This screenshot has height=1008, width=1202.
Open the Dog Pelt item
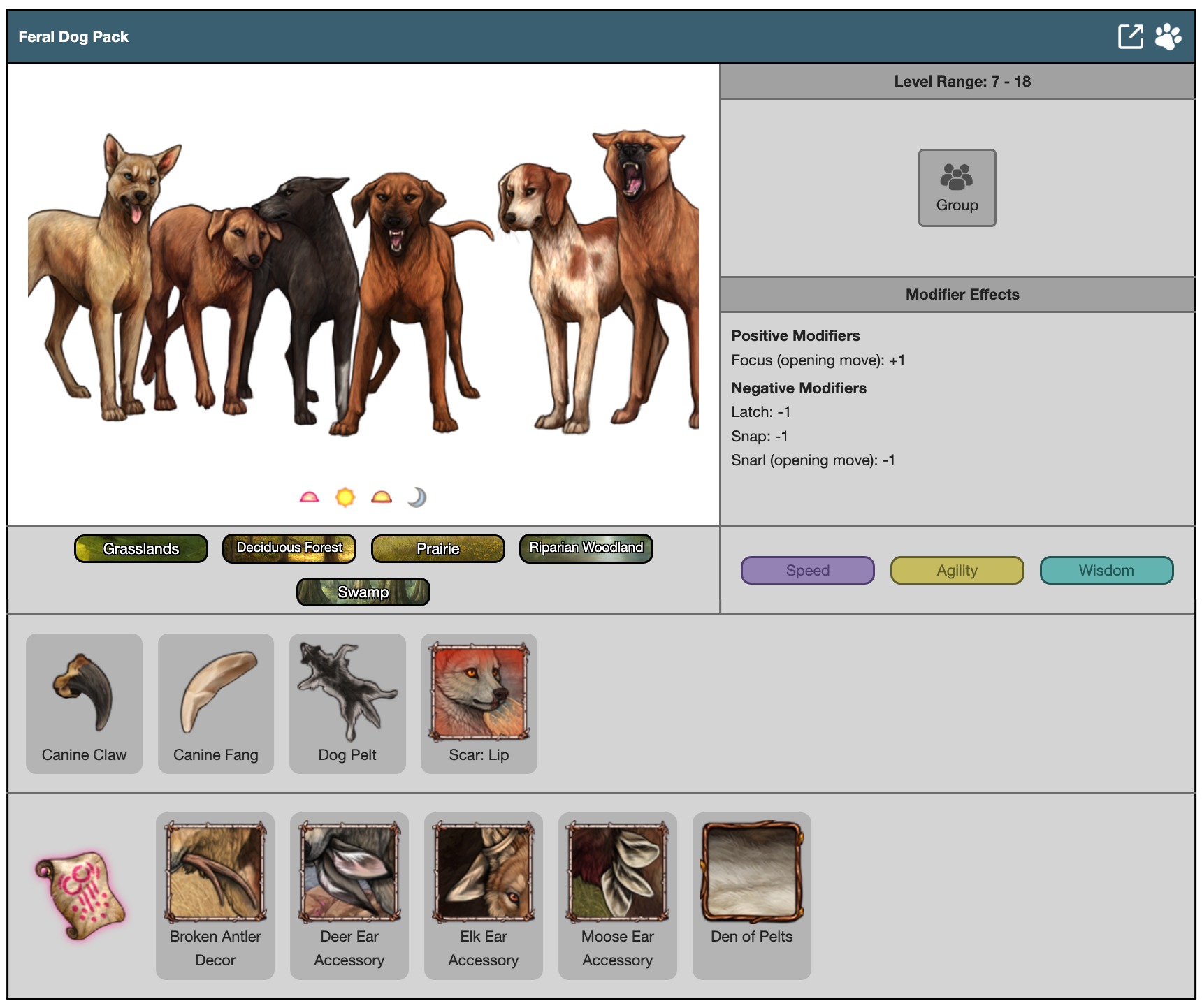(347, 703)
